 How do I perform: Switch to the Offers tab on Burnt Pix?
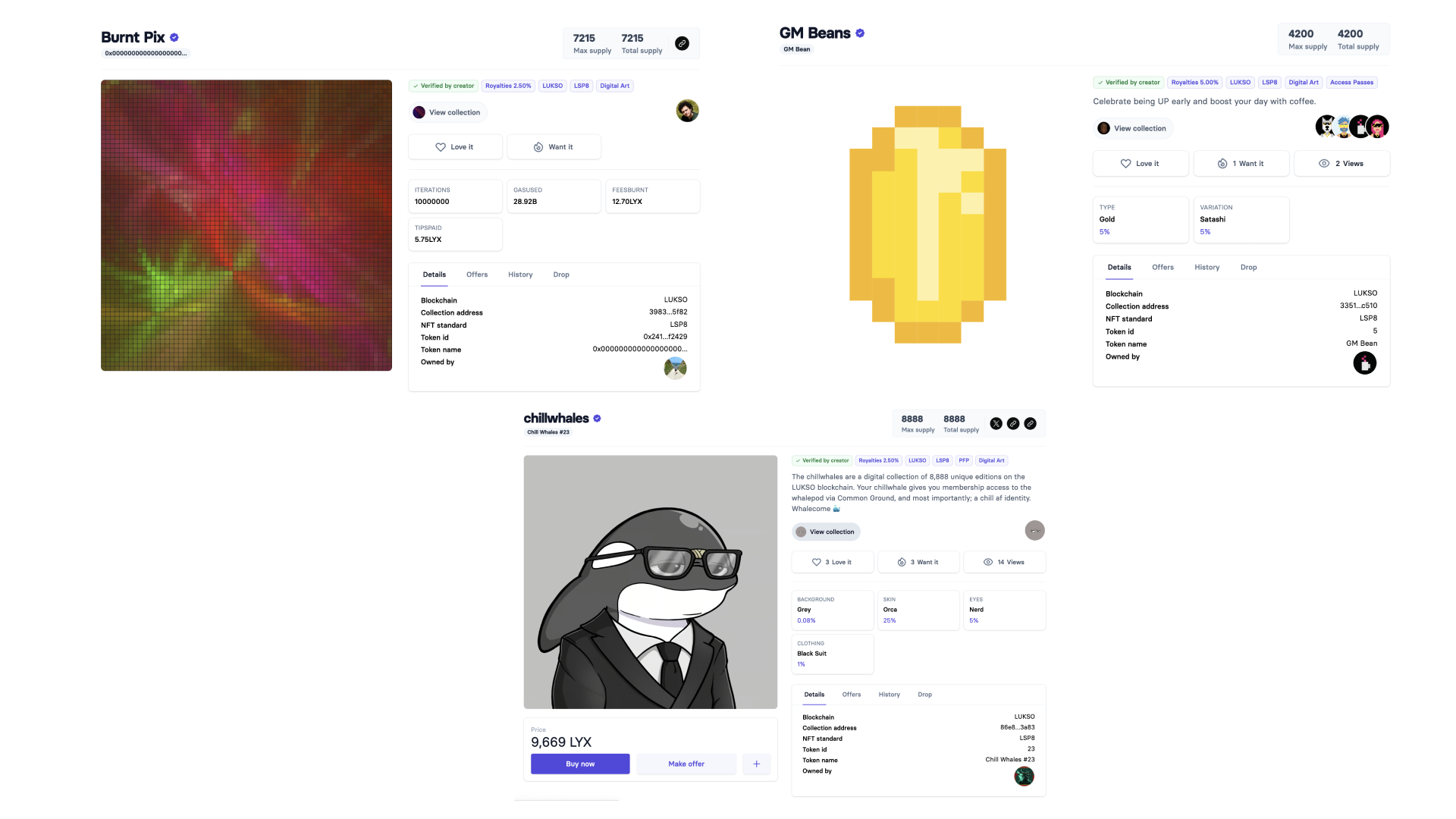coord(476,274)
